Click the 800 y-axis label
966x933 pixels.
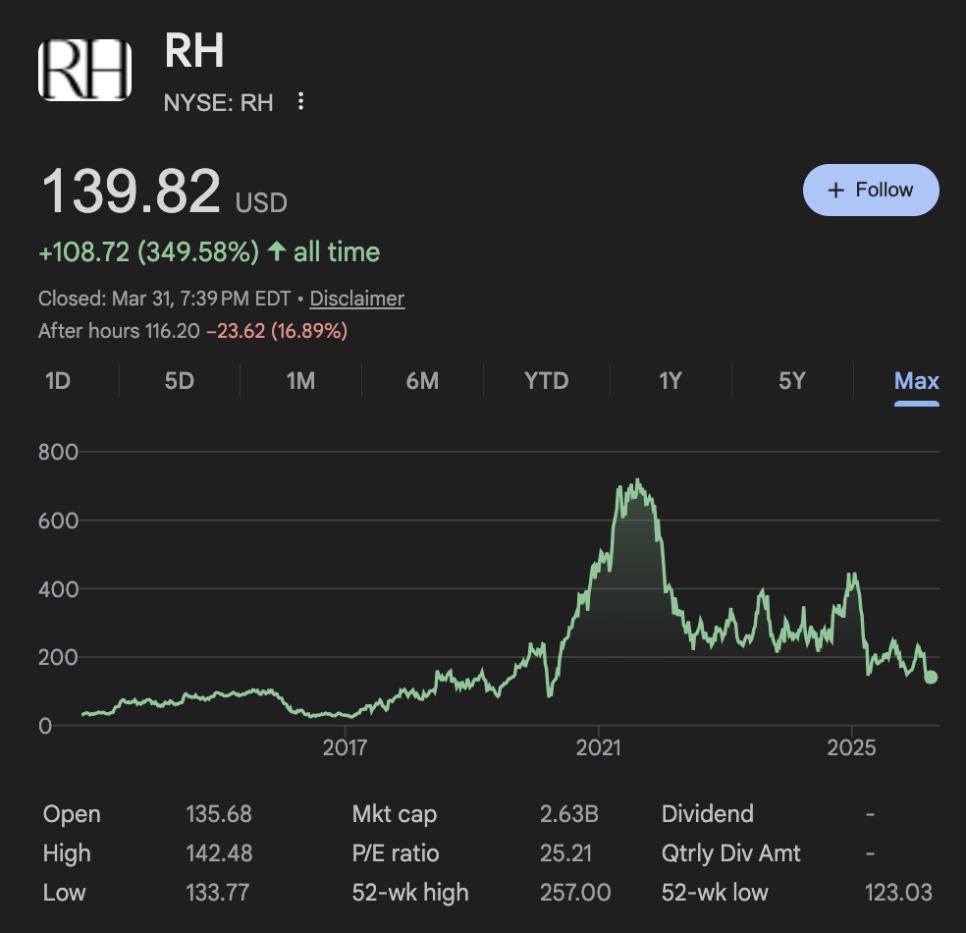pyautogui.click(x=58, y=452)
